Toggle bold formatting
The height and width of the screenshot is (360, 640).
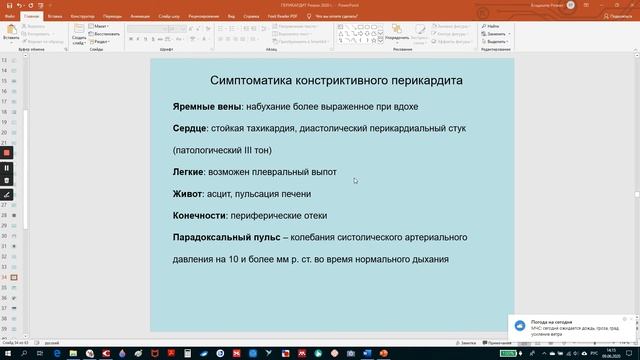pyautogui.click(x=131, y=39)
